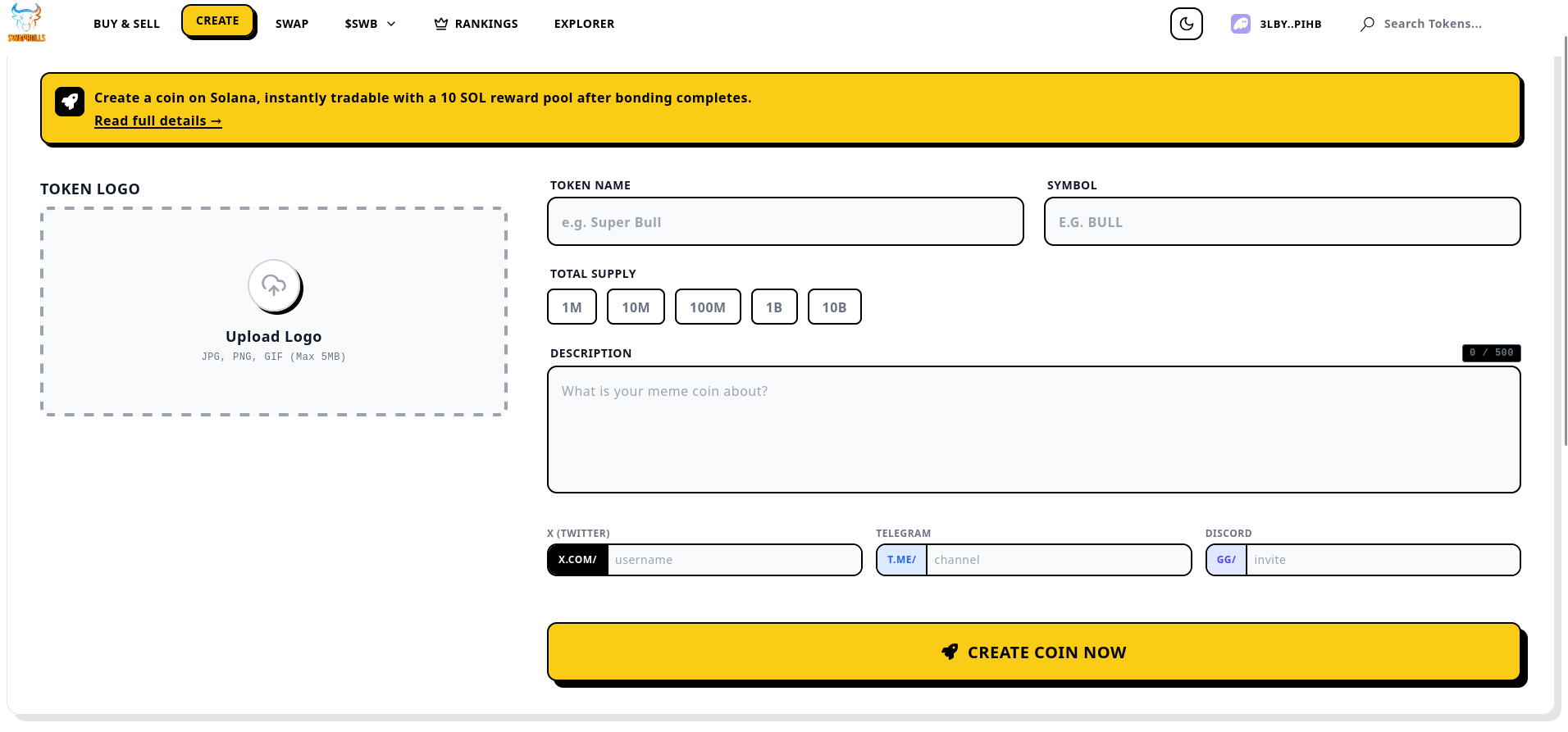Open the $SWB menu
The height and width of the screenshot is (732, 1568).
point(370,24)
